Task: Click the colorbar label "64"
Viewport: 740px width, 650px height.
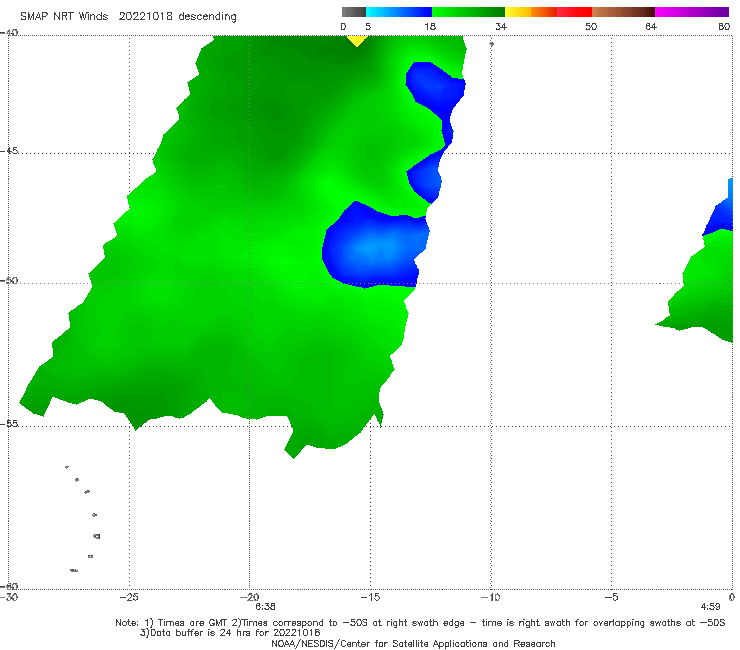Action: click(651, 26)
